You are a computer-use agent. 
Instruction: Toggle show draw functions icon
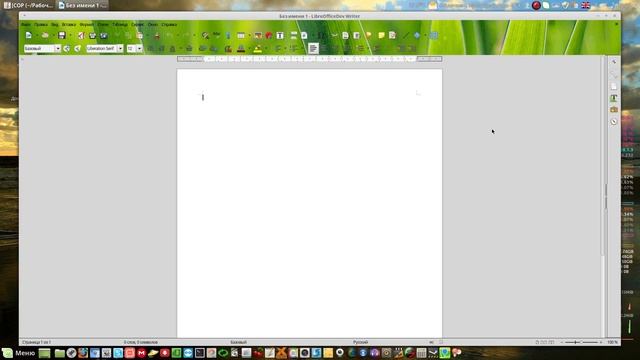(434, 36)
